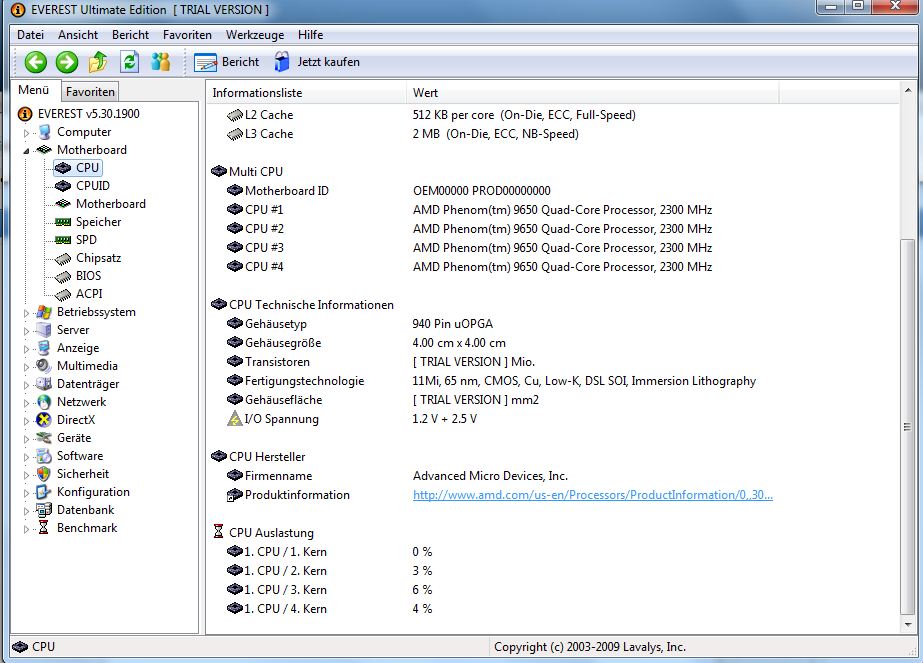This screenshot has height=663, width=923.
Task: Click the Netzwerk globe icon
Action: tap(44, 402)
